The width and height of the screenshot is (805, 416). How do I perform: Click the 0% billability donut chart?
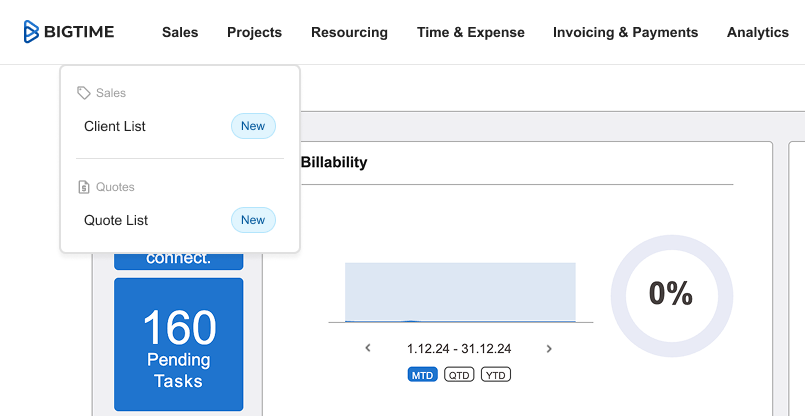pyautogui.click(x=671, y=294)
